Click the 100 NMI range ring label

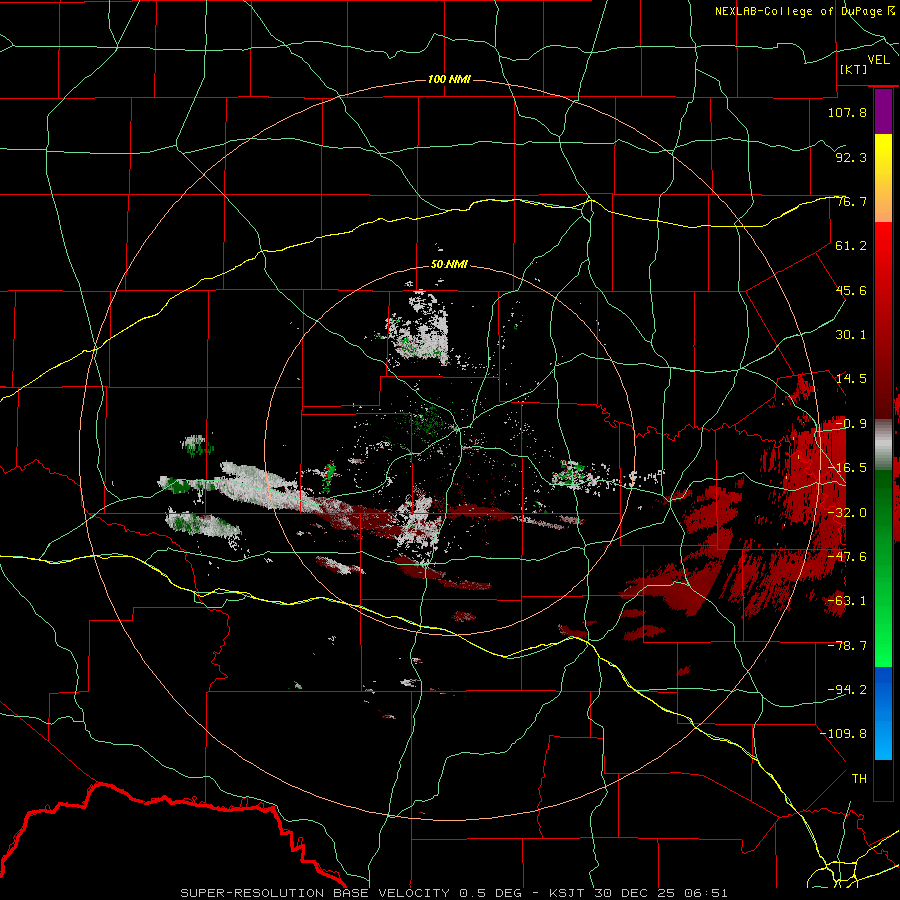click(x=449, y=79)
